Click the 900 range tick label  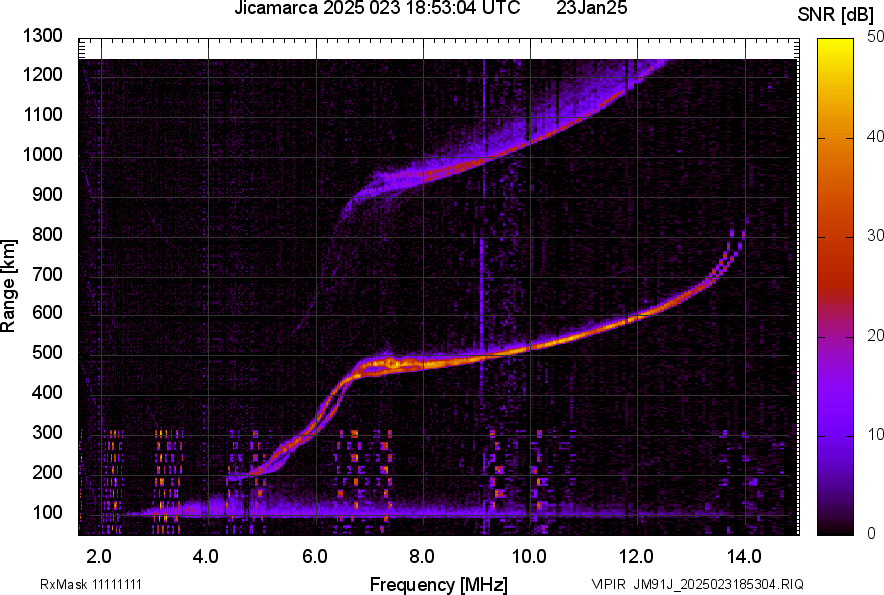(x=47, y=194)
